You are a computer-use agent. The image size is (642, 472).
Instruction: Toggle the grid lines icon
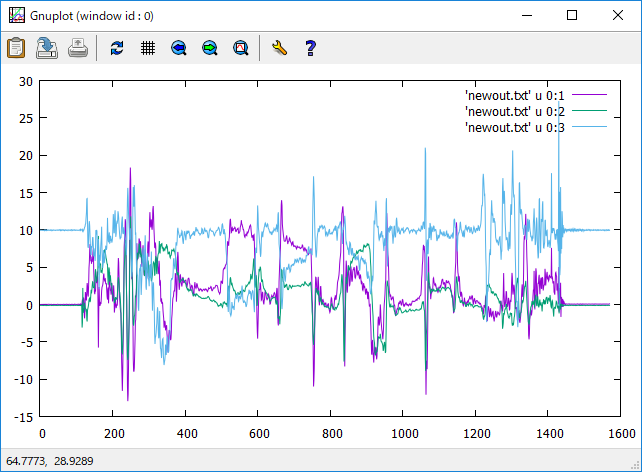tap(148, 47)
